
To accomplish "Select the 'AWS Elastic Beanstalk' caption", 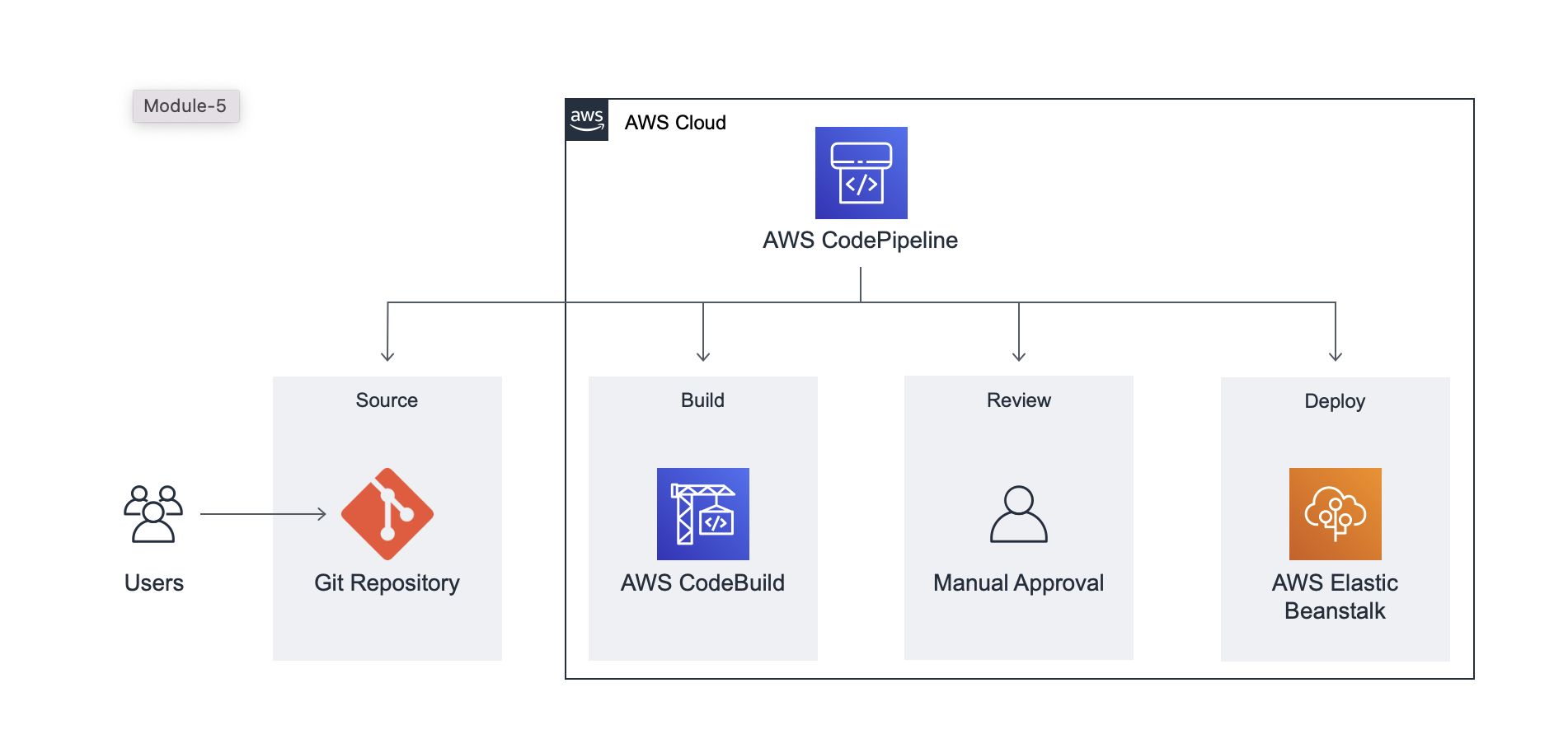I will pos(1335,597).
